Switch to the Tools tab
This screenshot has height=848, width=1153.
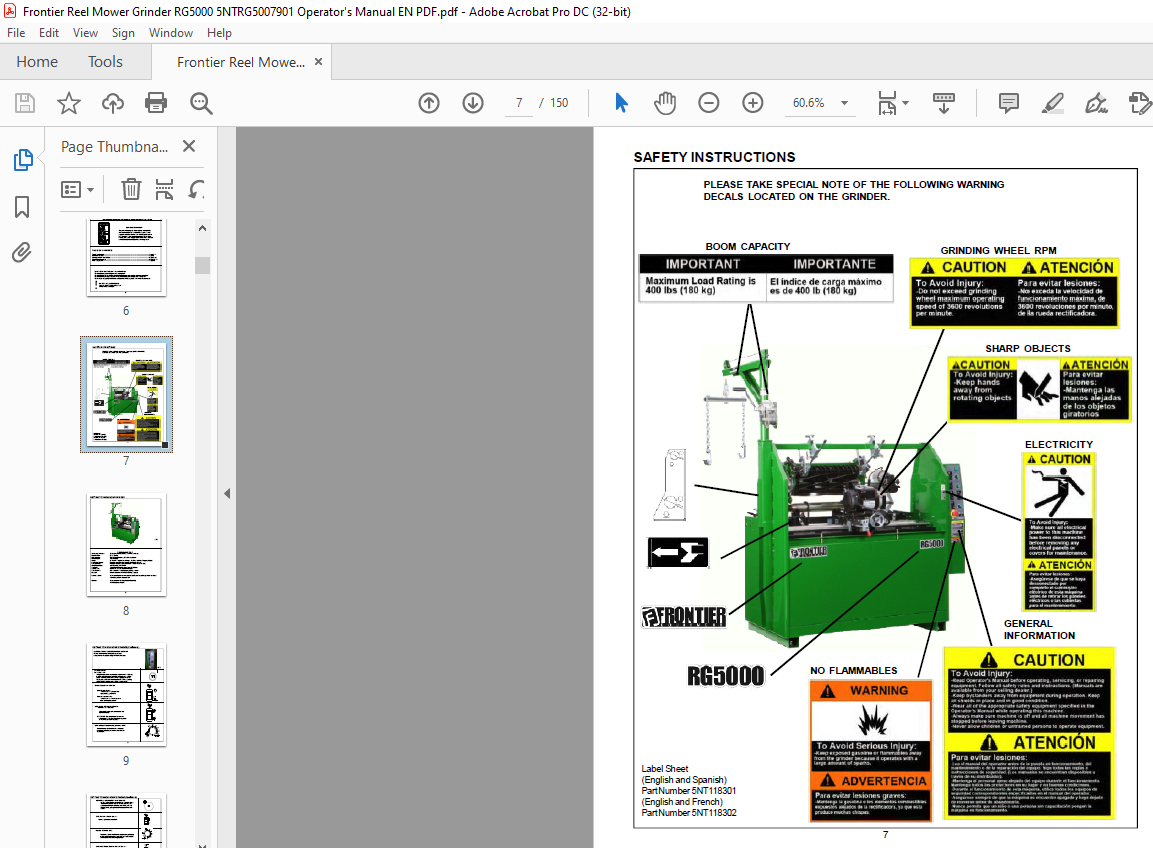(105, 62)
